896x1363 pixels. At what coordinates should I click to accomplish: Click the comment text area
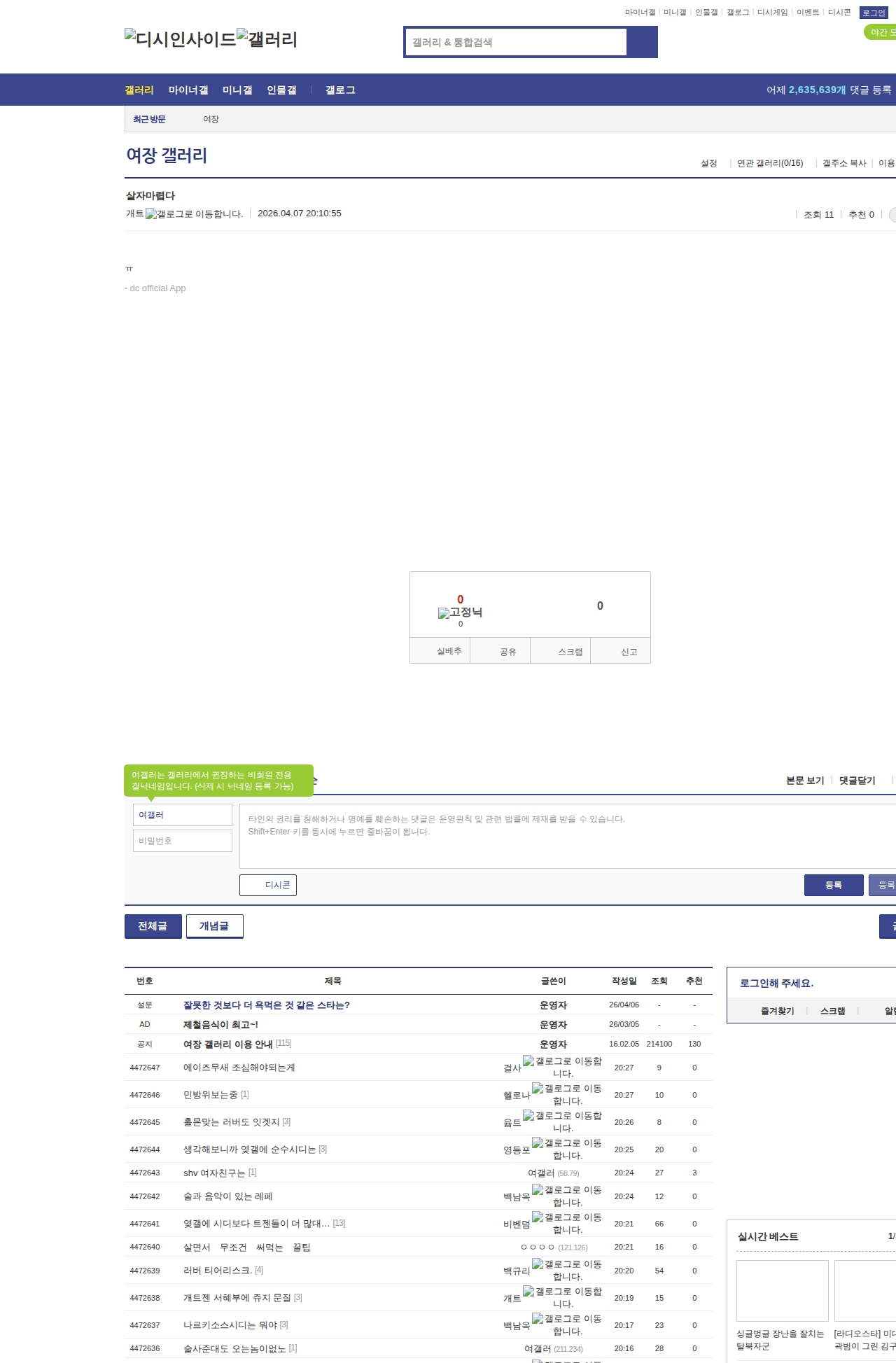coord(568,836)
